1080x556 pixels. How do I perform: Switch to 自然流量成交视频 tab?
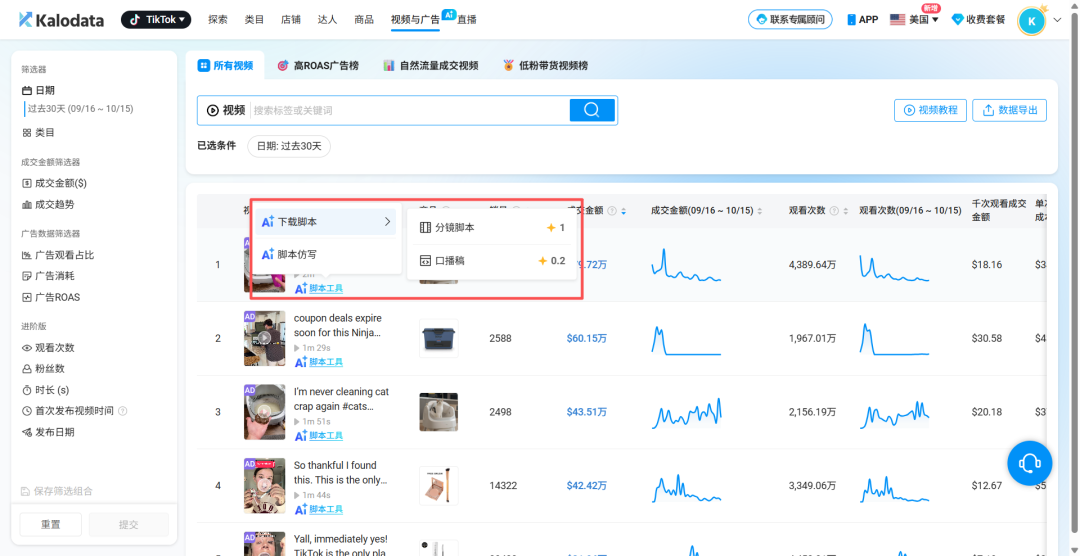(x=430, y=65)
